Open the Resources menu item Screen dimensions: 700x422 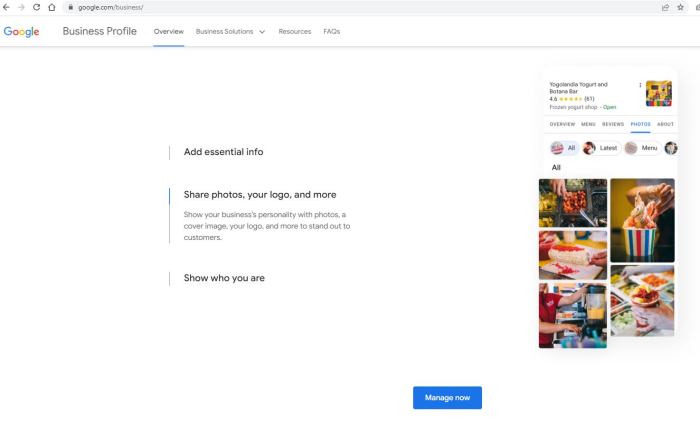click(x=294, y=32)
